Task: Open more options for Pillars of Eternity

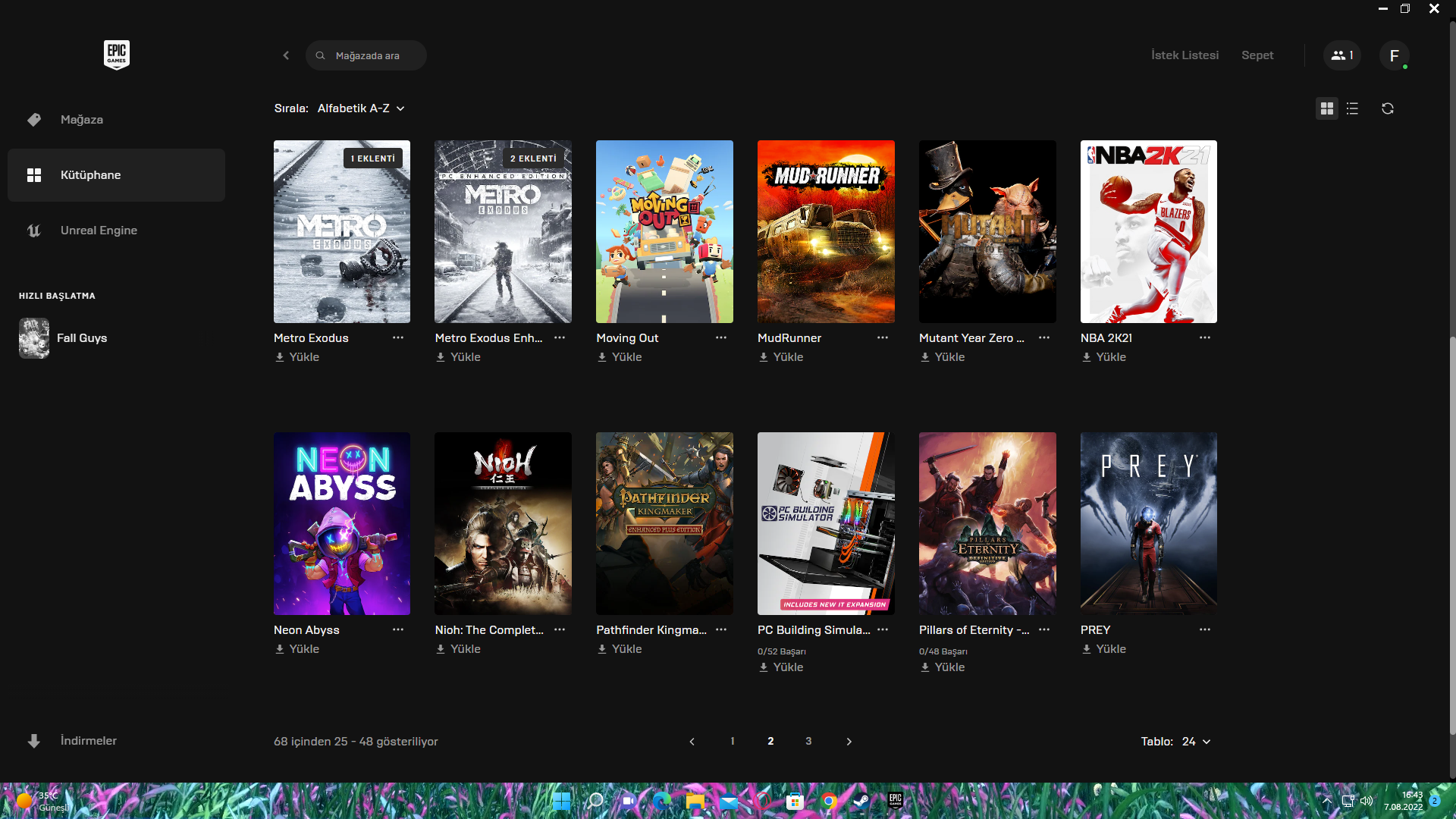Action: [x=1044, y=629]
